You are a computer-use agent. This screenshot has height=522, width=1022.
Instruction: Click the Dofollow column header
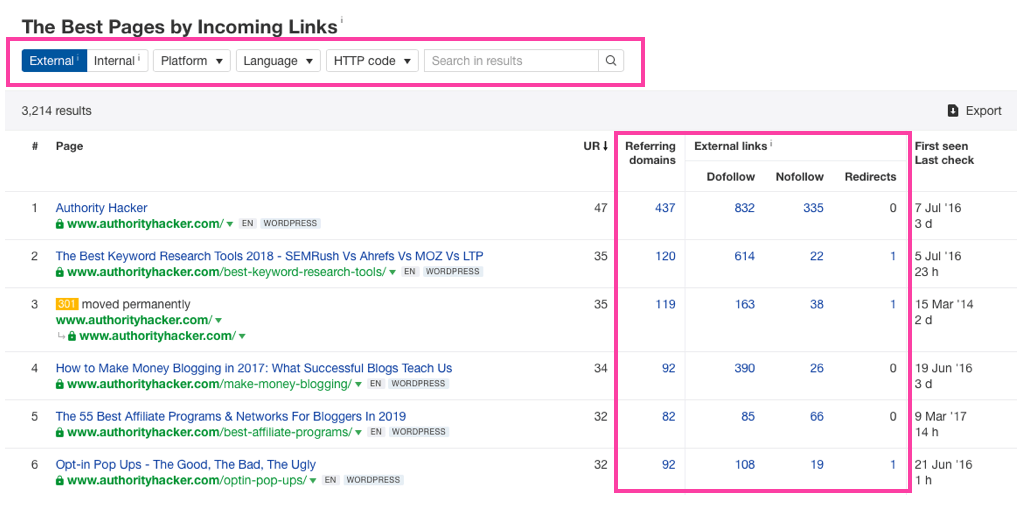click(731, 177)
